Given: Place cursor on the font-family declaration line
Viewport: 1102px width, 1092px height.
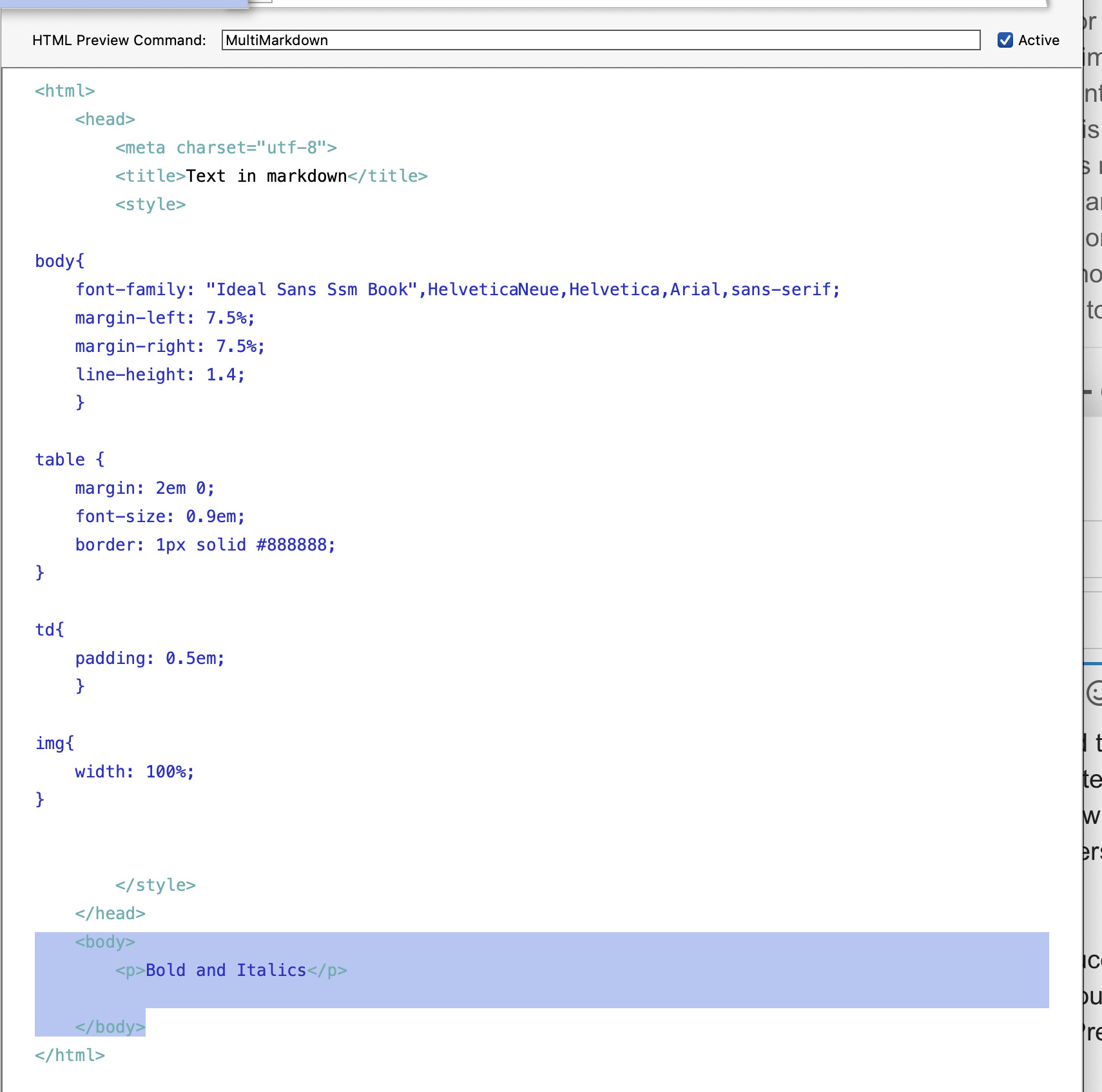Looking at the screenshot, I should tap(458, 289).
